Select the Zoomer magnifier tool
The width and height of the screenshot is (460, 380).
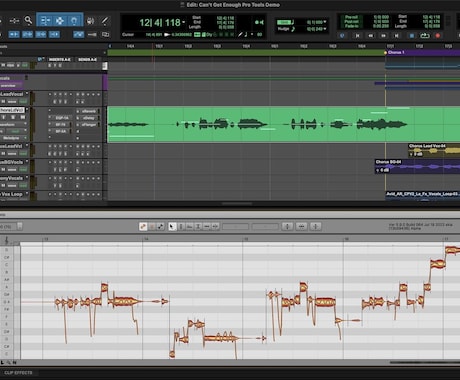28,21
